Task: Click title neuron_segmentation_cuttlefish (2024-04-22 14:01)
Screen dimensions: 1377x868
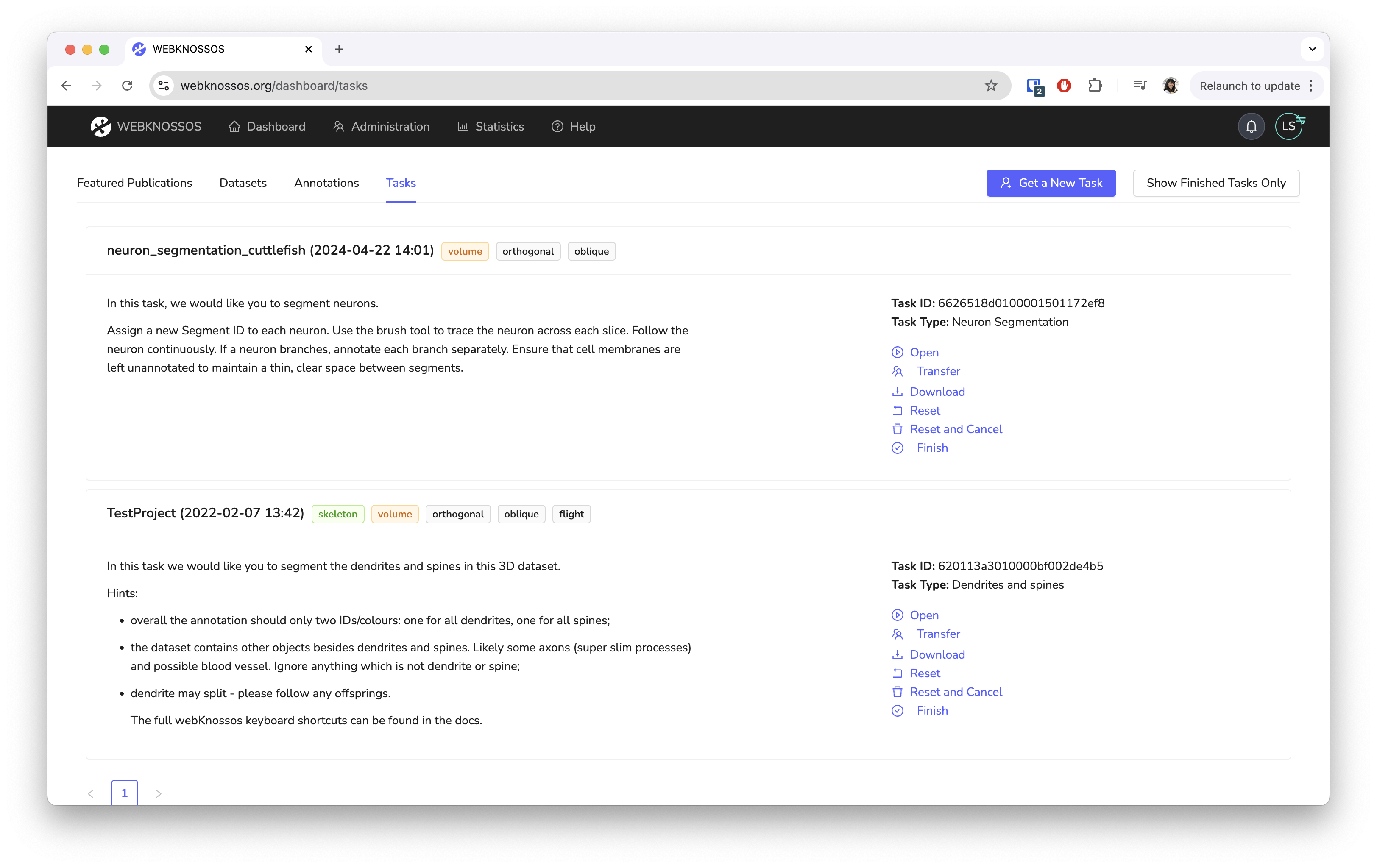Action: tap(270, 250)
